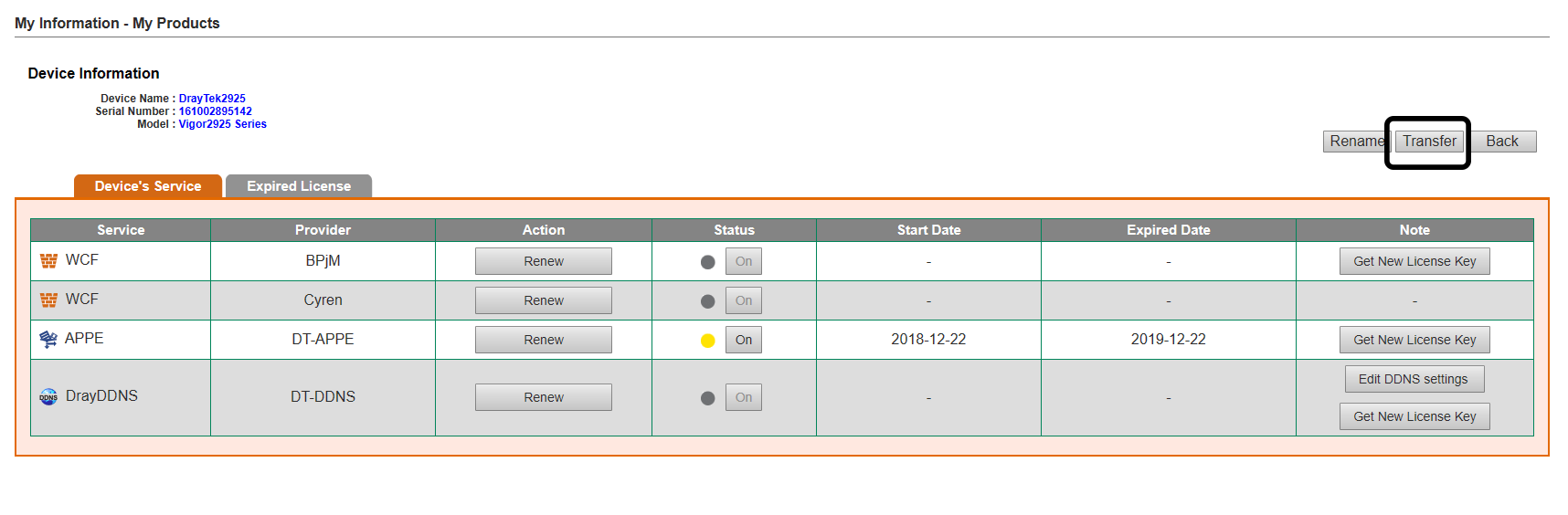Get New License Key for DT-APPE
The width and height of the screenshot is (1568, 515).
(1414, 340)
